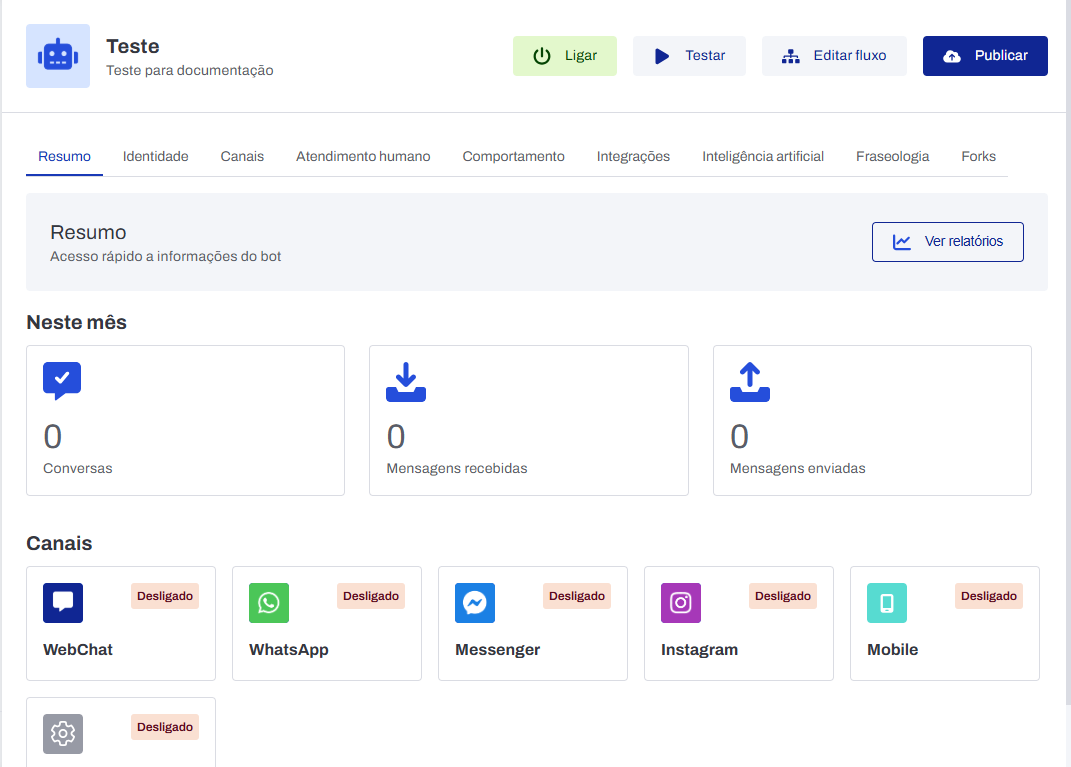The height and width of the screenshot is (767, 1071).
Task: Turn on the bot with Ligar
Action: click(x=565, y=56)
